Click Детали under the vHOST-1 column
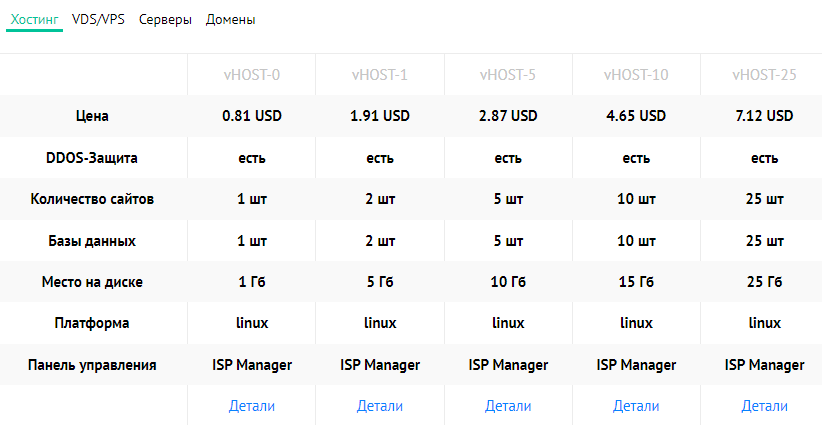 coord(380,406)
